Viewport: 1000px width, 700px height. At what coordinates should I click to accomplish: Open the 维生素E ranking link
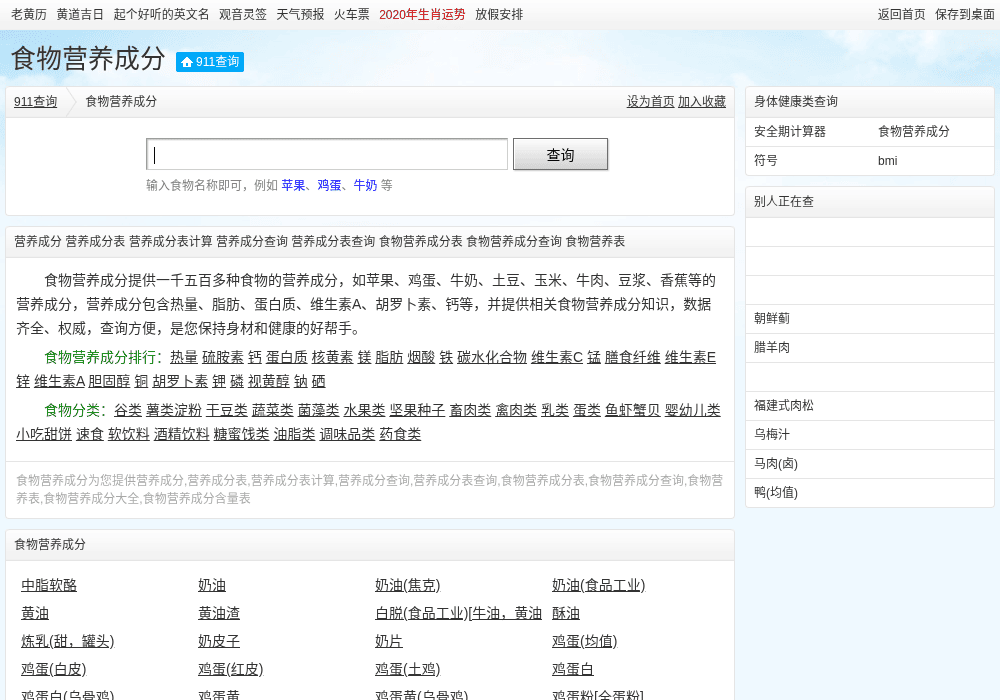coord(690,357)
